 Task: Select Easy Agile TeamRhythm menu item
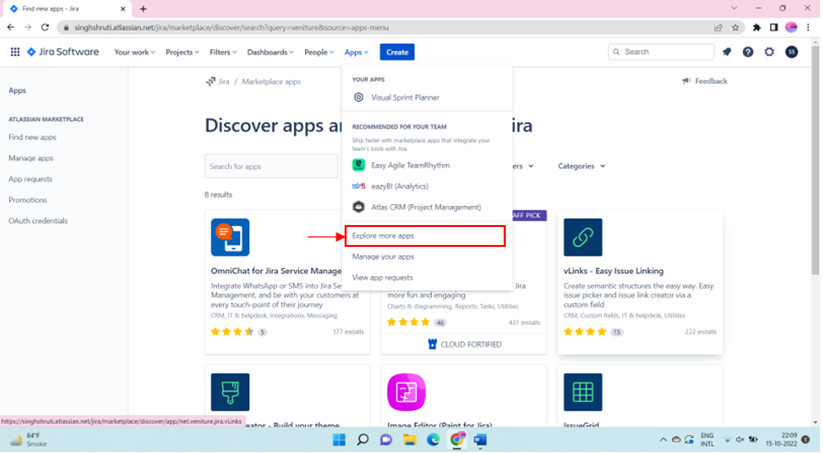427,165
